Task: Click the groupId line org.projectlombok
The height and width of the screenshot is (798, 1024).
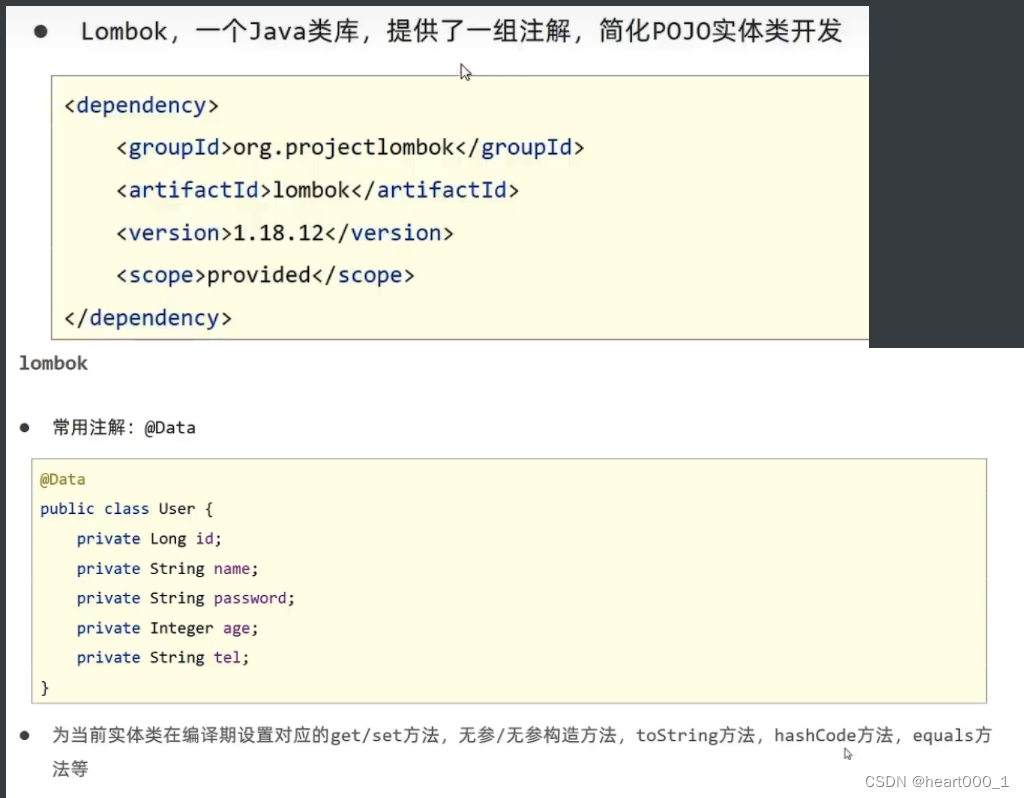Action: pos(350,148)
